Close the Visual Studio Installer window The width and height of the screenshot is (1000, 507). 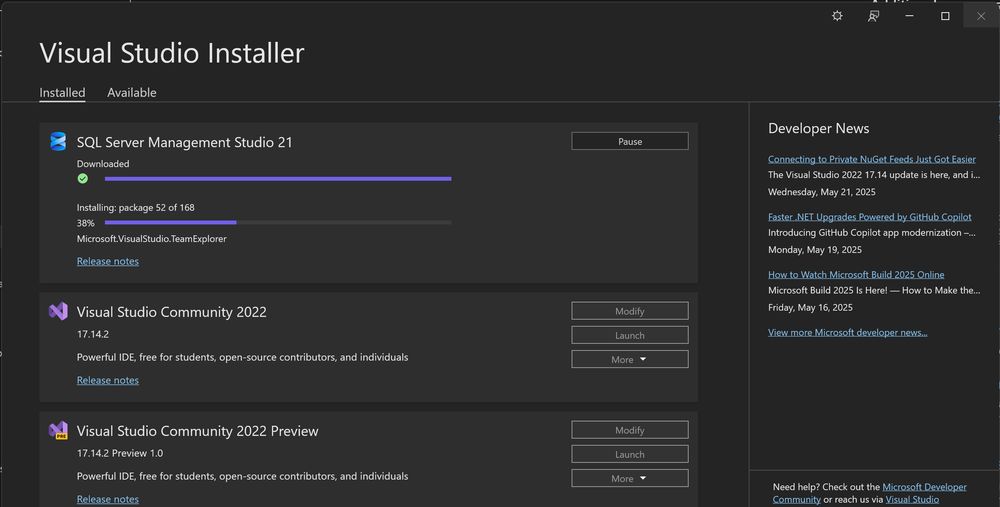tap(981, 16)
